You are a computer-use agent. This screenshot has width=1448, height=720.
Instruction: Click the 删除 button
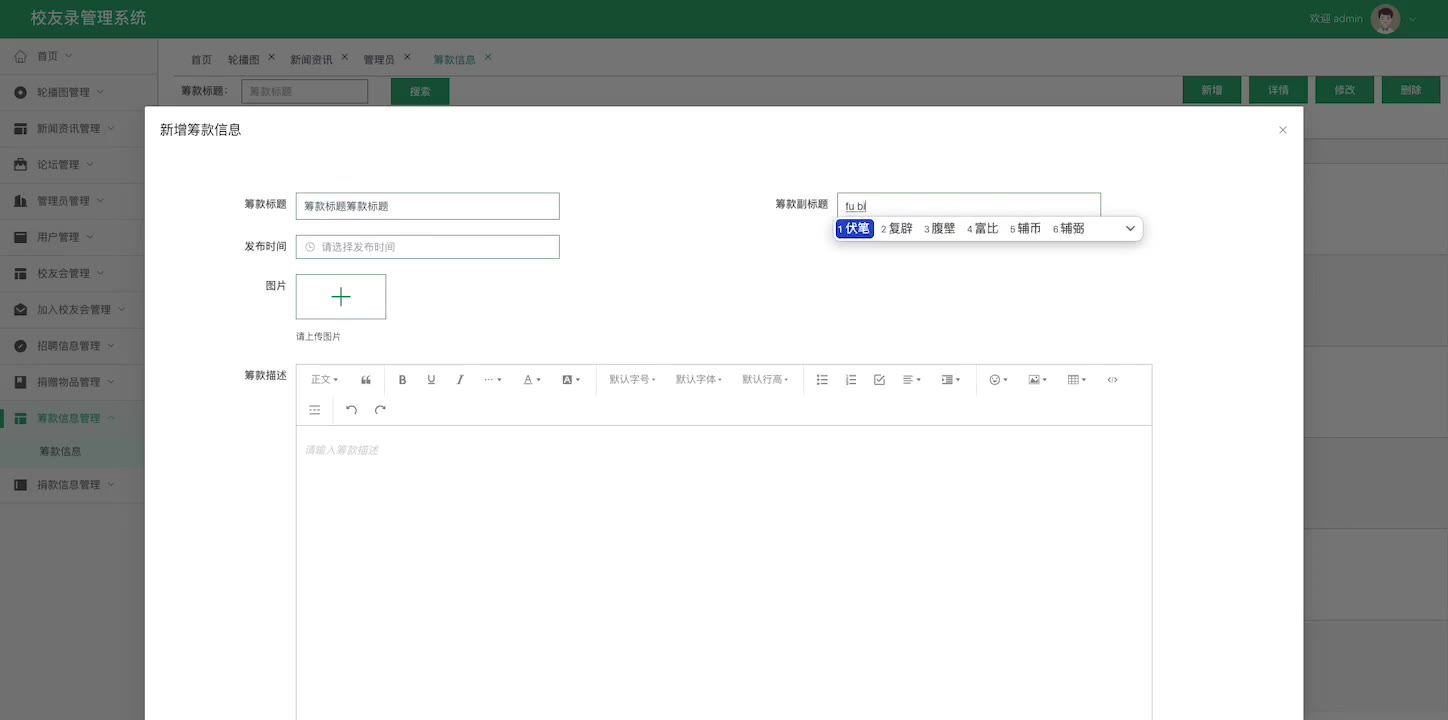[1411, 90]
